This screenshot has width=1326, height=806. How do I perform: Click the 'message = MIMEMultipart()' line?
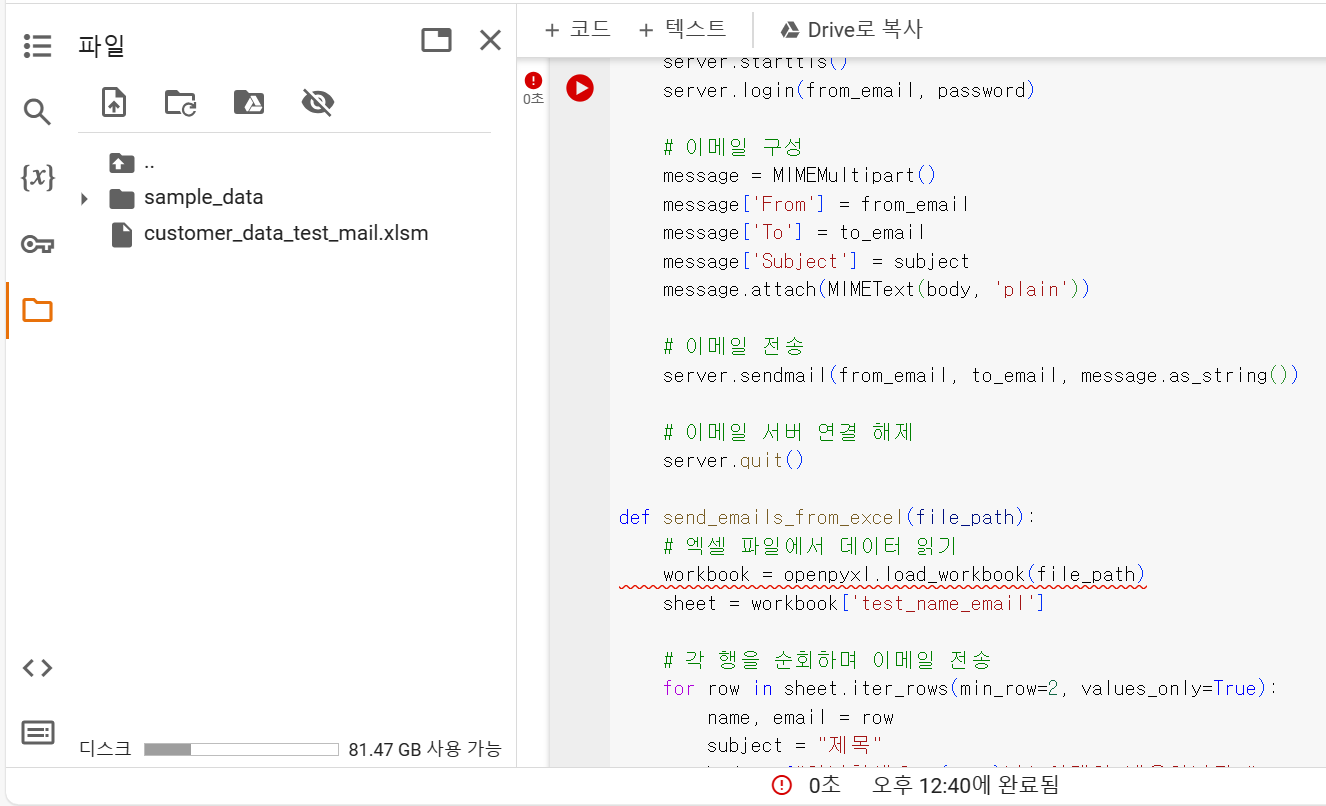click(799, 176)
